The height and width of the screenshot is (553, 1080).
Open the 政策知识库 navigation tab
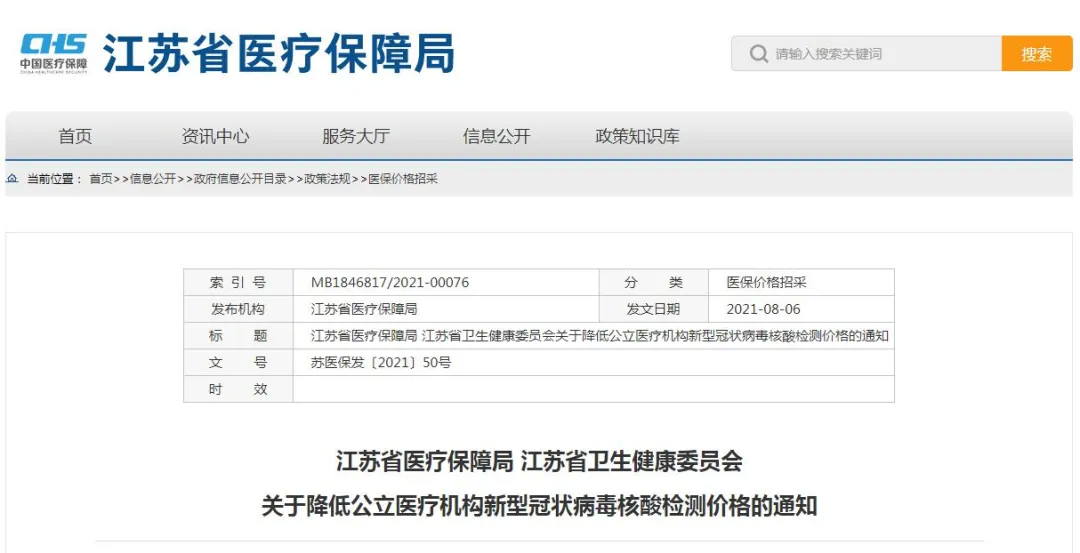pyautogui.click(x=637, y=136)
